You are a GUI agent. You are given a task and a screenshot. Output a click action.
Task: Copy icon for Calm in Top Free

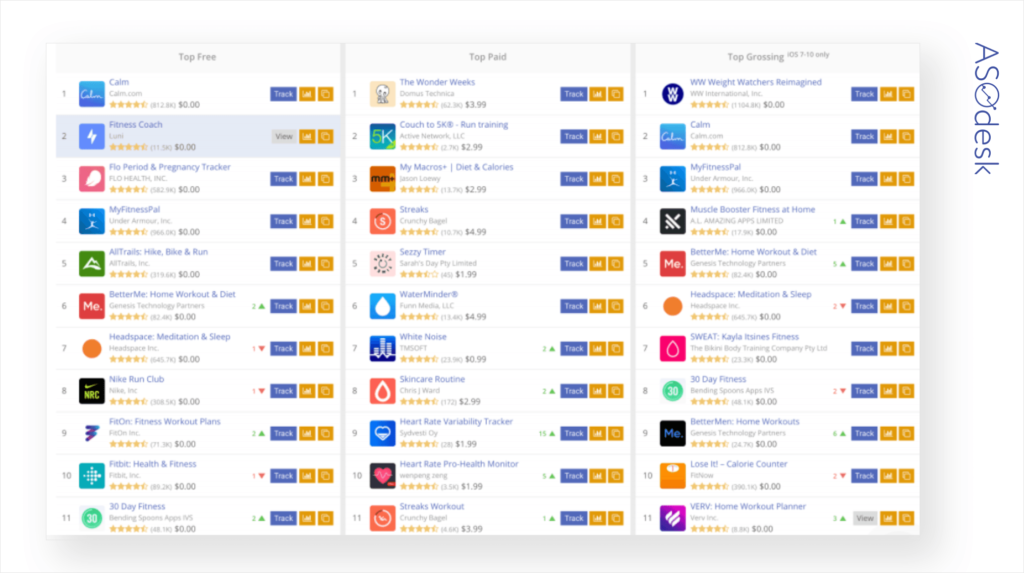tap(325, 94)
